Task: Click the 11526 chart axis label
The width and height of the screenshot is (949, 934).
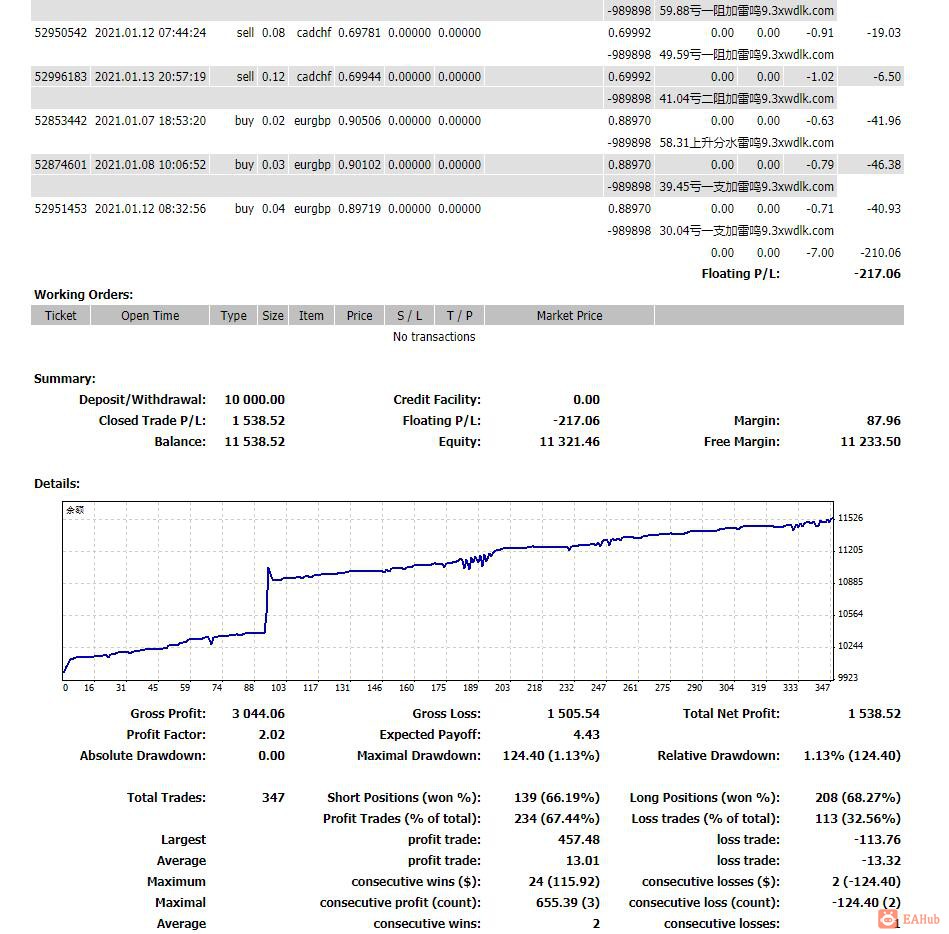Action: pos(850,518)
